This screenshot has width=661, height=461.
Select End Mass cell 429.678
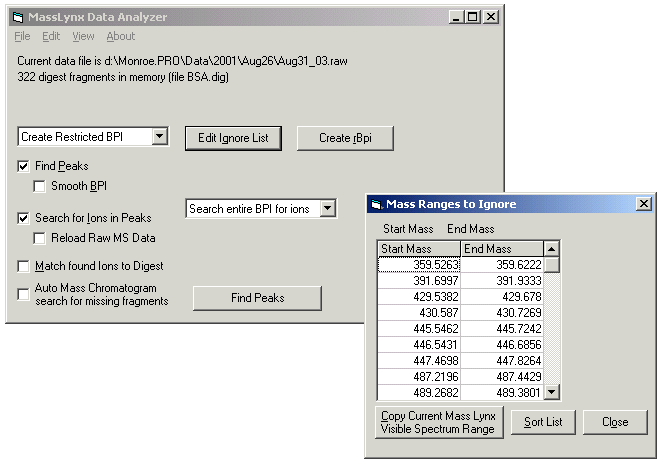point(502,297)
